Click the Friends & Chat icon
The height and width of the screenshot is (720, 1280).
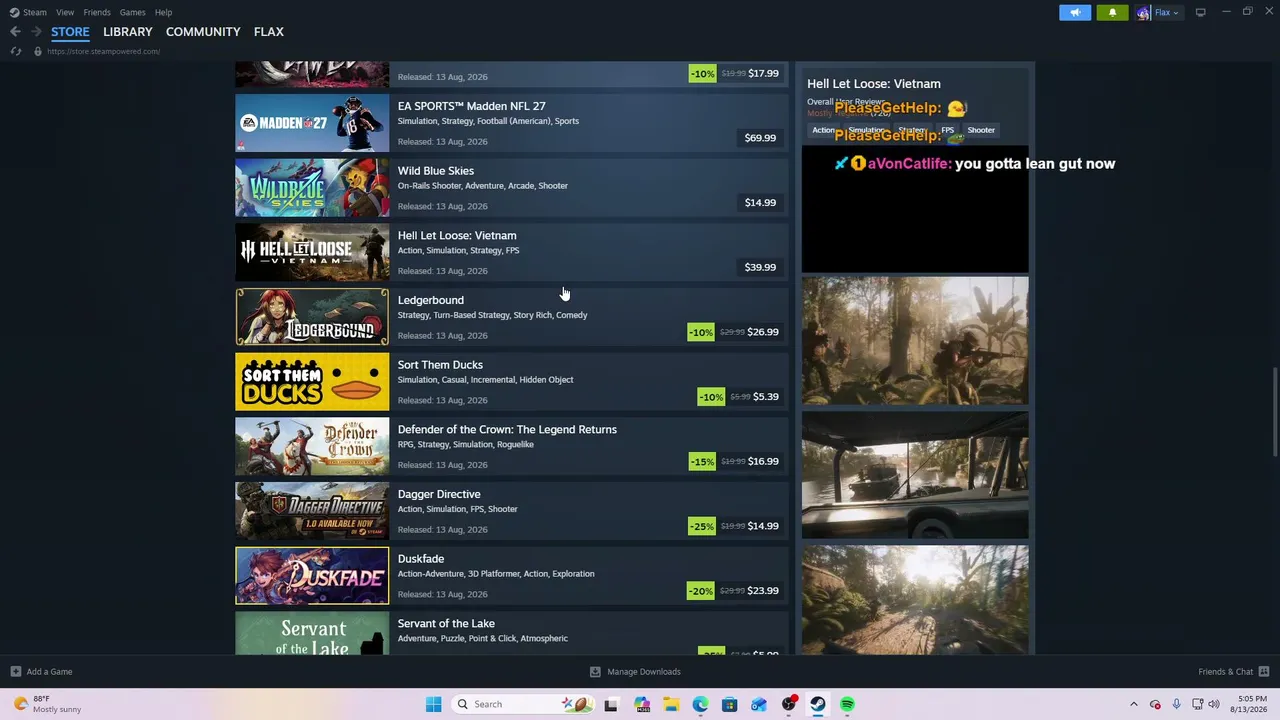(1264, 672)
